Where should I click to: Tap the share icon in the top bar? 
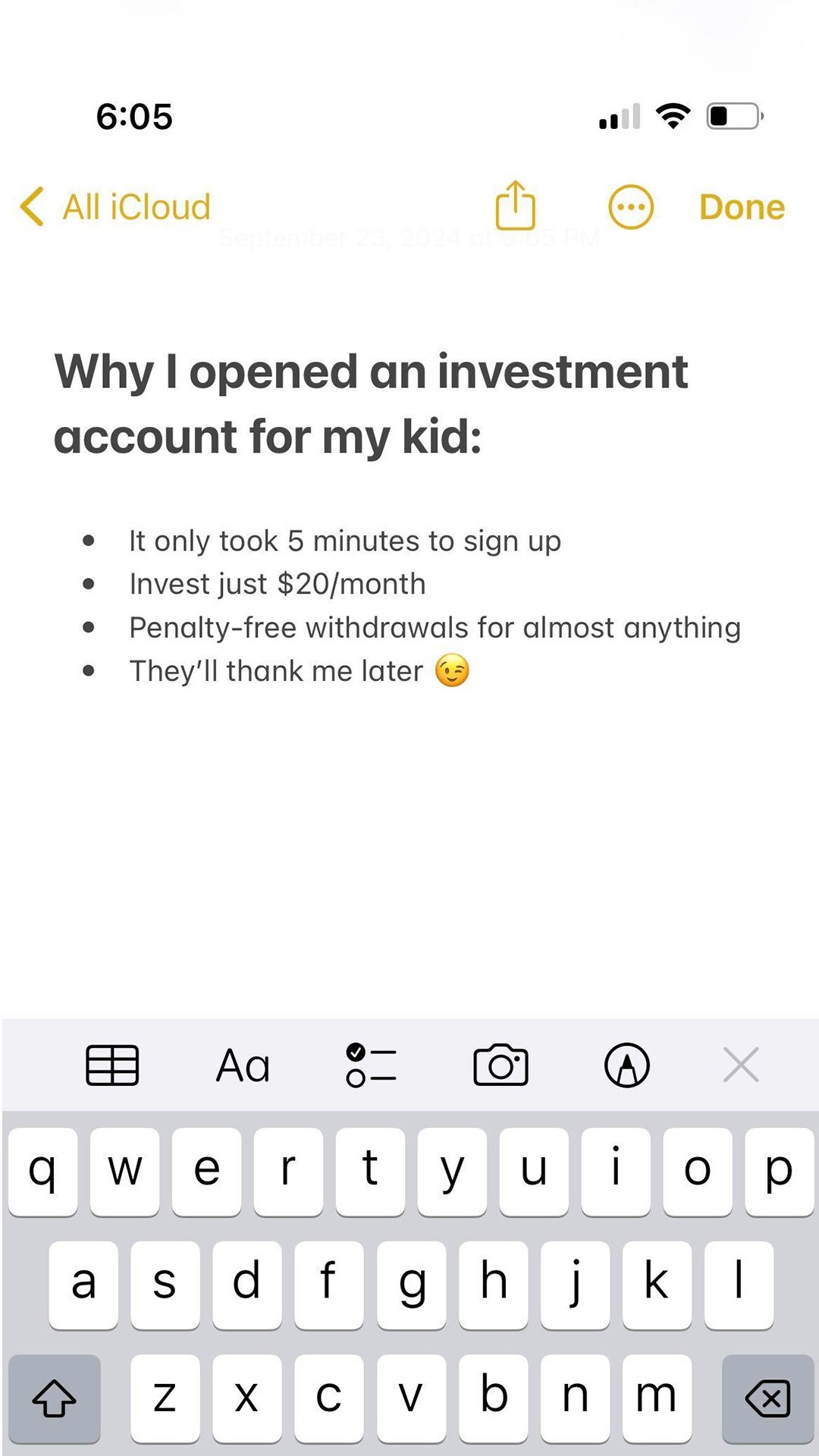516,206
